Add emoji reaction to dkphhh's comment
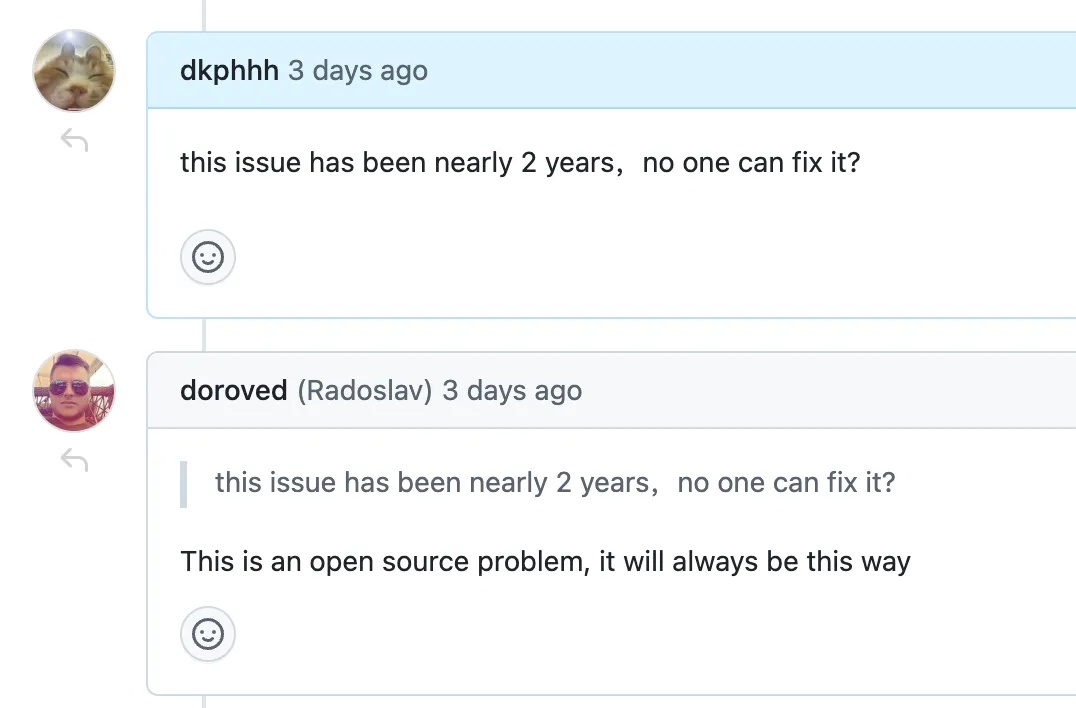 pyautogui.click(x=208, y=257)
